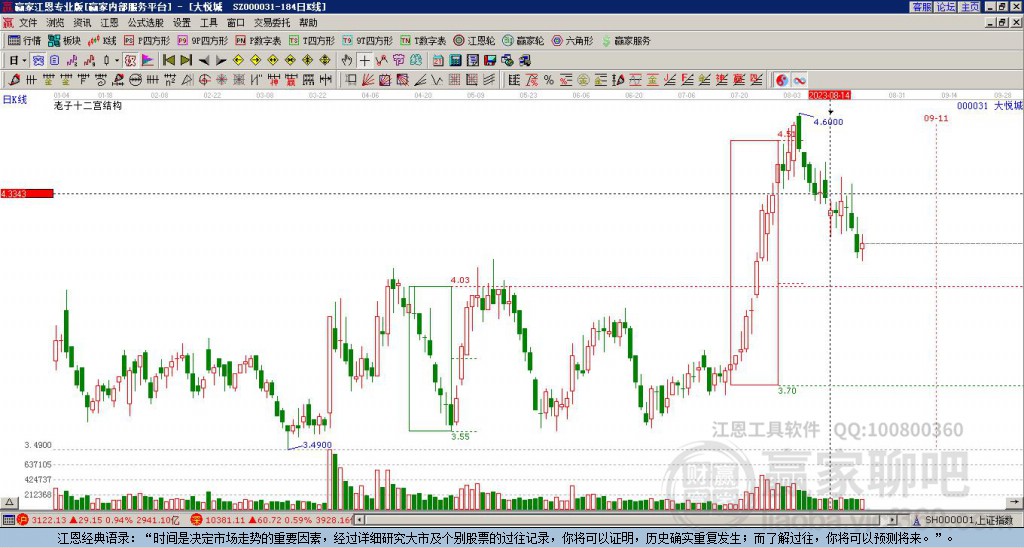The image size is (1024, 548).
Task: Open the 公式选股 menu
Action: point(146,23)
